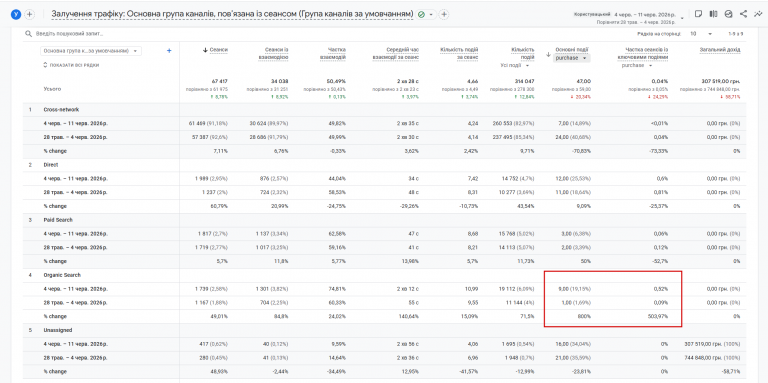Click total event count 314 047

524,81
